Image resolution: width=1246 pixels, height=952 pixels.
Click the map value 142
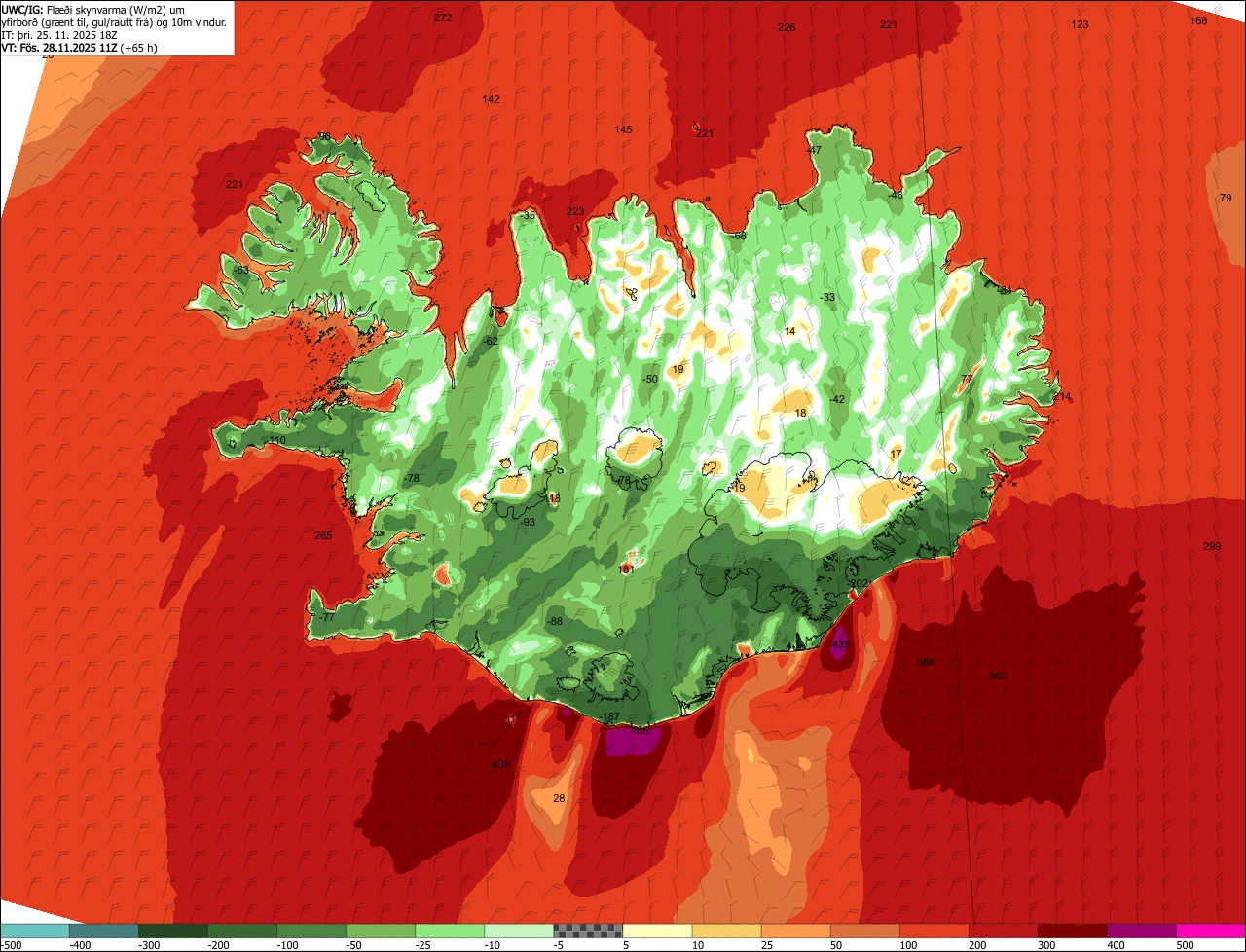(x=491, y=99)
